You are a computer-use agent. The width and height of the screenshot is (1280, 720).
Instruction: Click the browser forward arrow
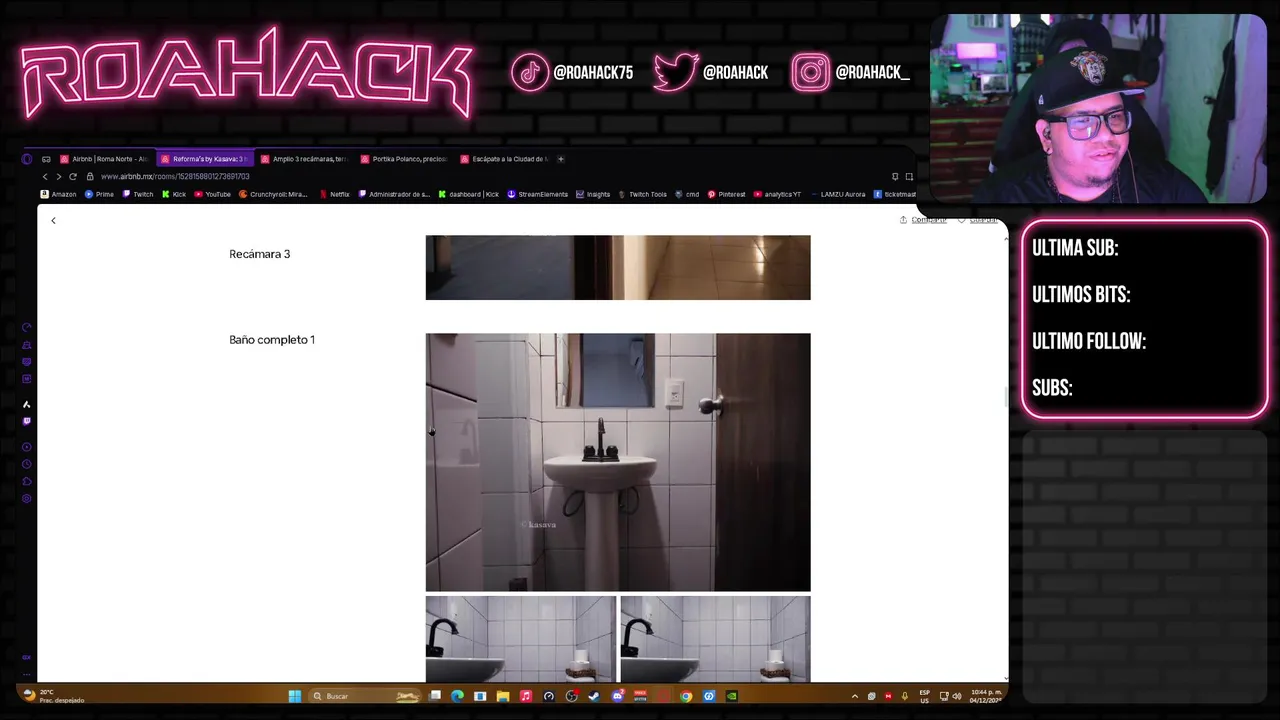point(58,176)
